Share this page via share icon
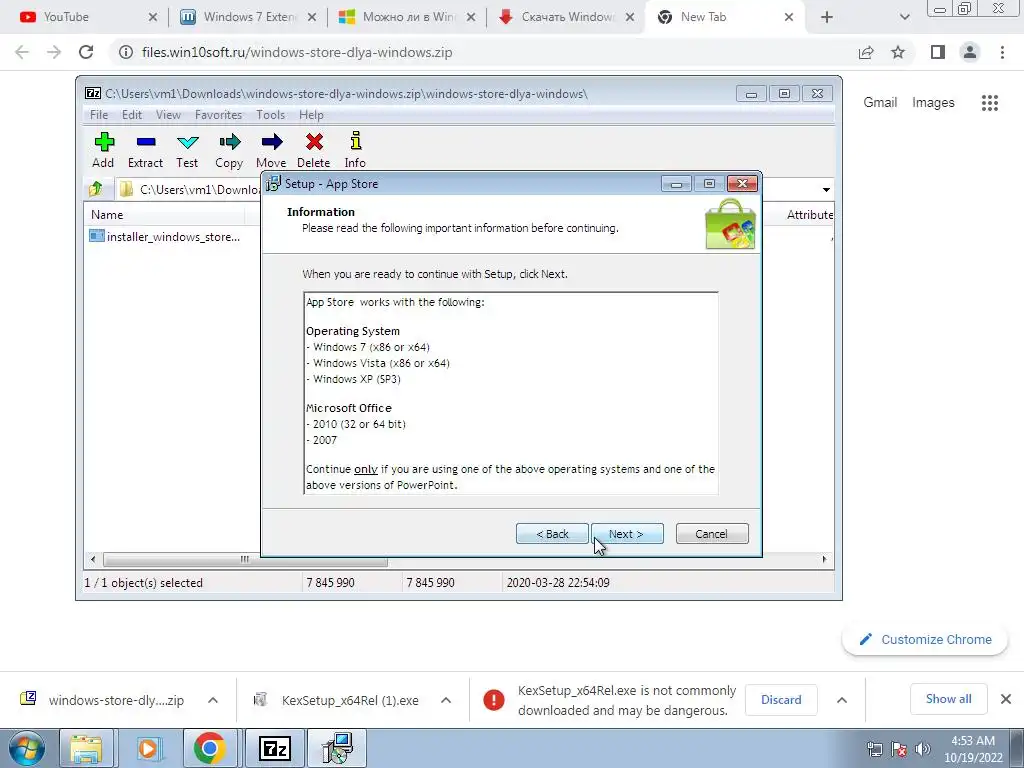The width and height of the screenshot is (1024, 768). [x=866, y=52]
